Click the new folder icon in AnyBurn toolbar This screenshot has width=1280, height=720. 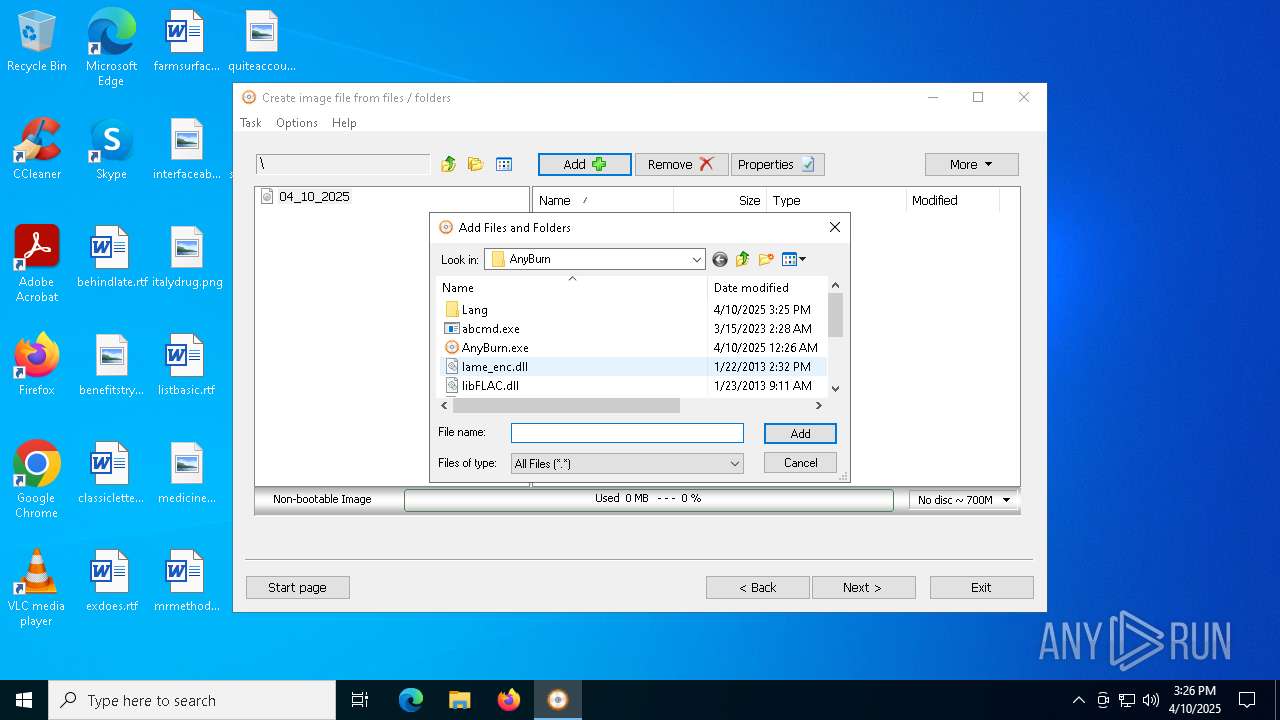[475, 164]
